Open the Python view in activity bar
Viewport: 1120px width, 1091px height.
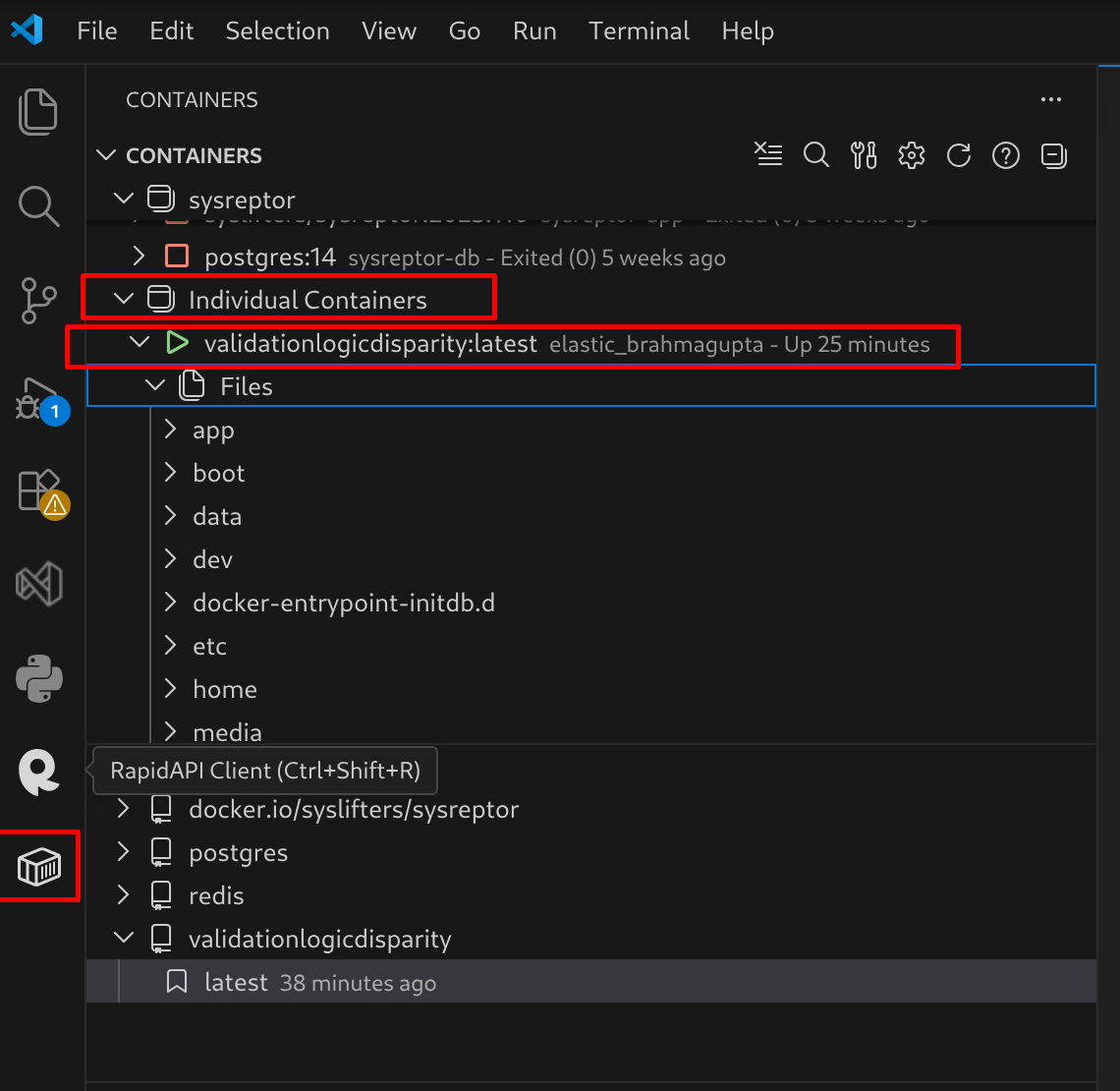pos(39,678)
